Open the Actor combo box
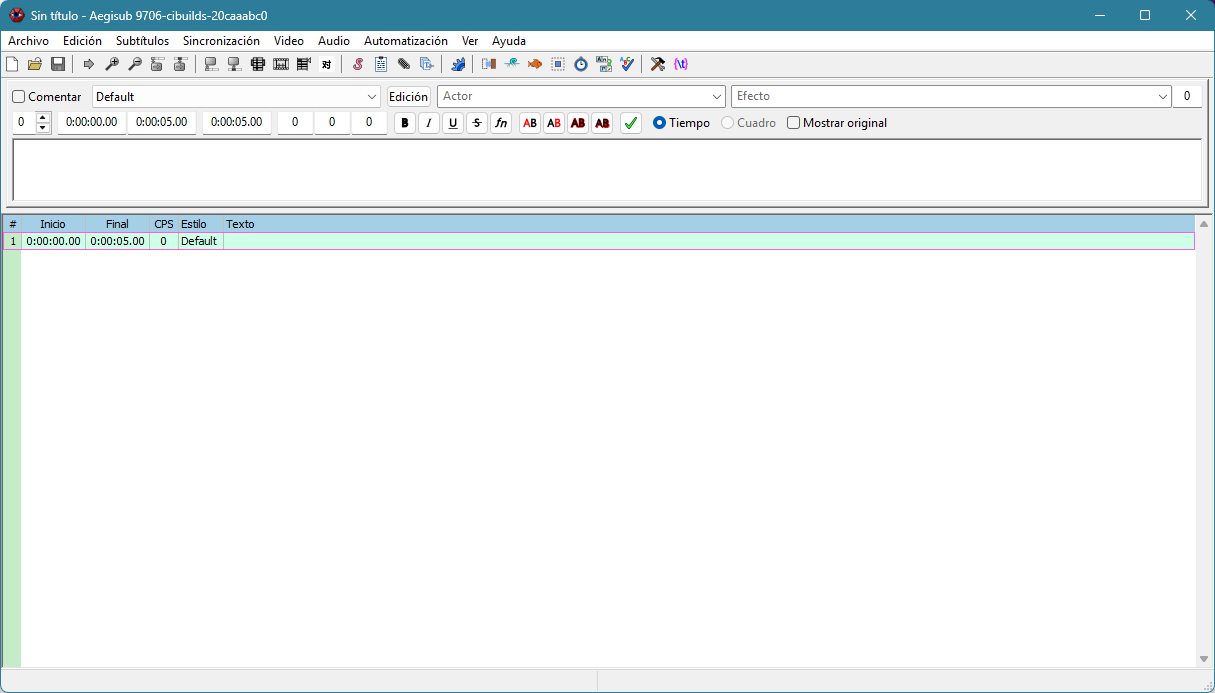1215x693 pixels. point(581,97)
